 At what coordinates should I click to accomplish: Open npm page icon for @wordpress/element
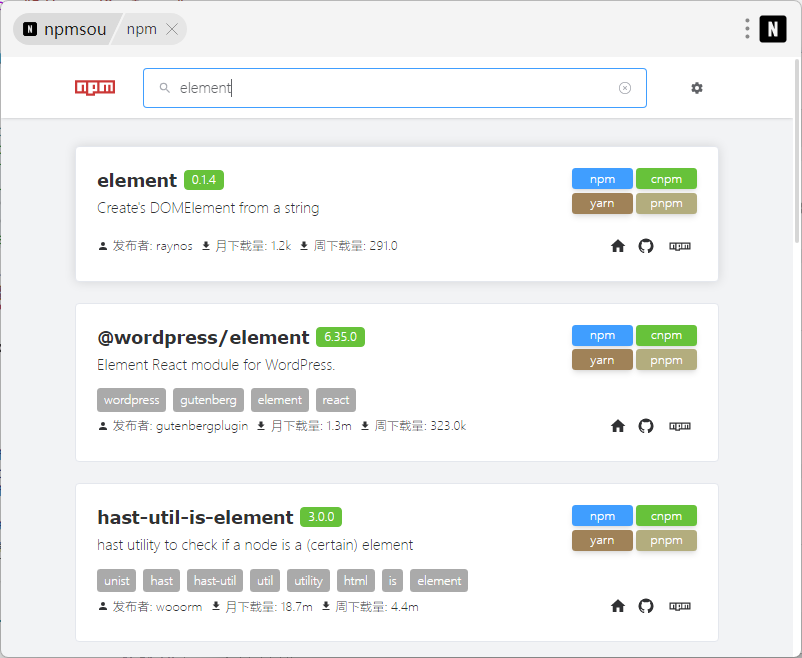[680, 426]
